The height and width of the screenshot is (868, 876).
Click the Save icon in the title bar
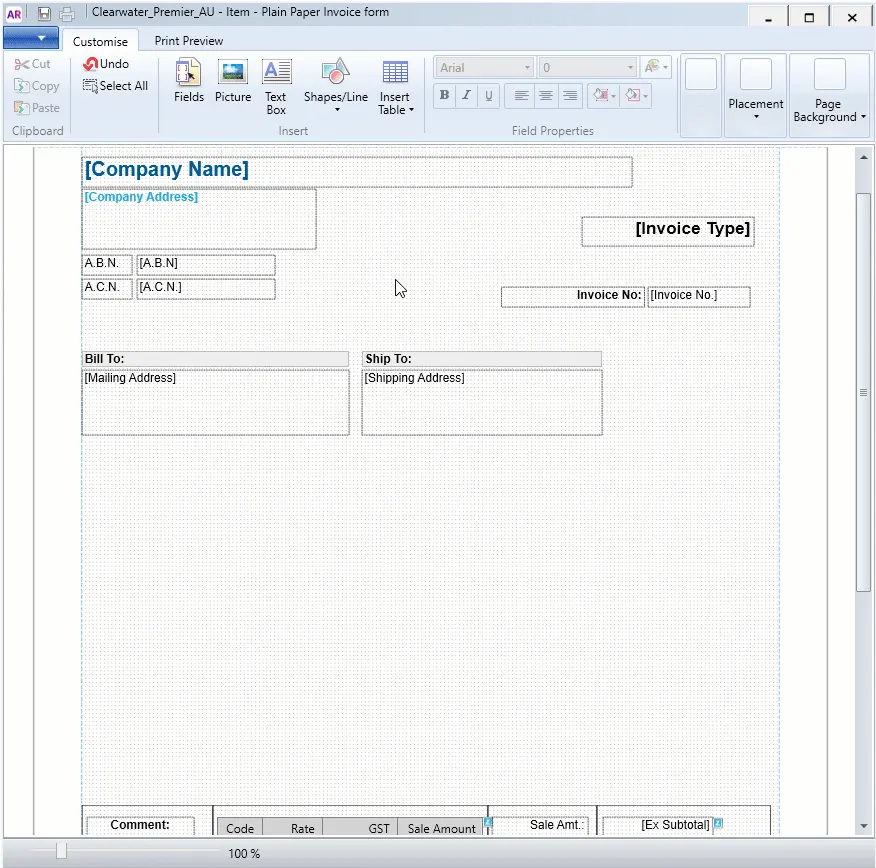coord(44,13)
